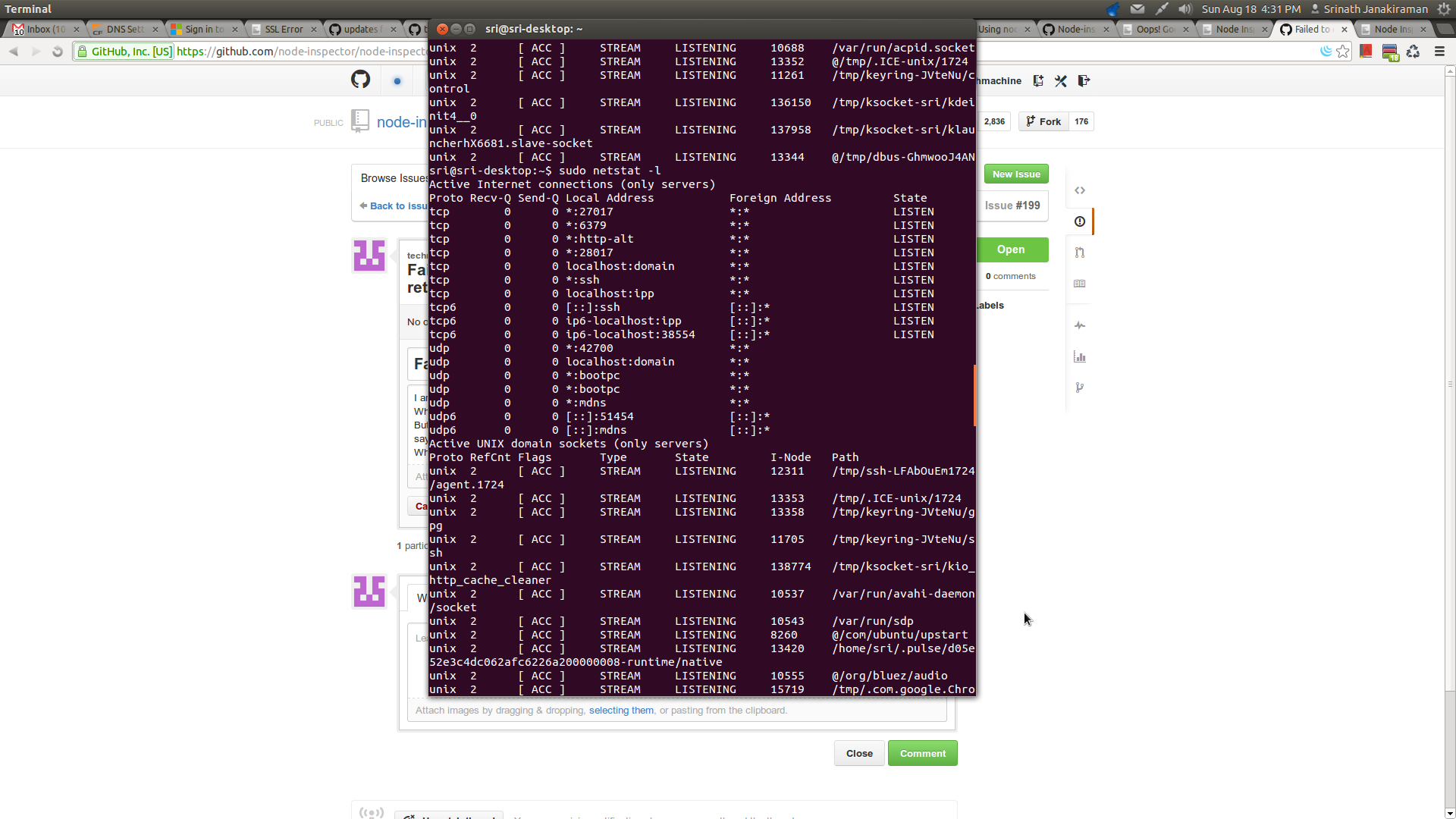Viewport: 1456px width, 819px height.
Task: Fork the node-inspector repository
Action: 1044,121
